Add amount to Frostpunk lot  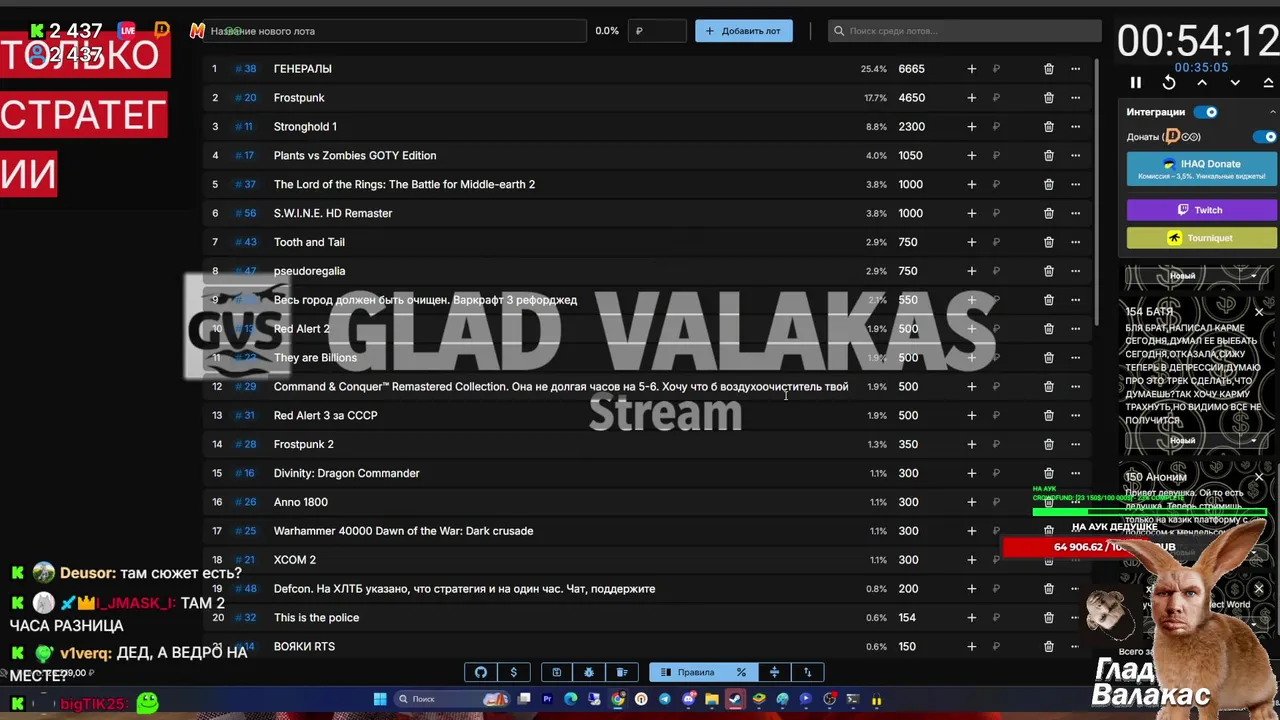971,98
